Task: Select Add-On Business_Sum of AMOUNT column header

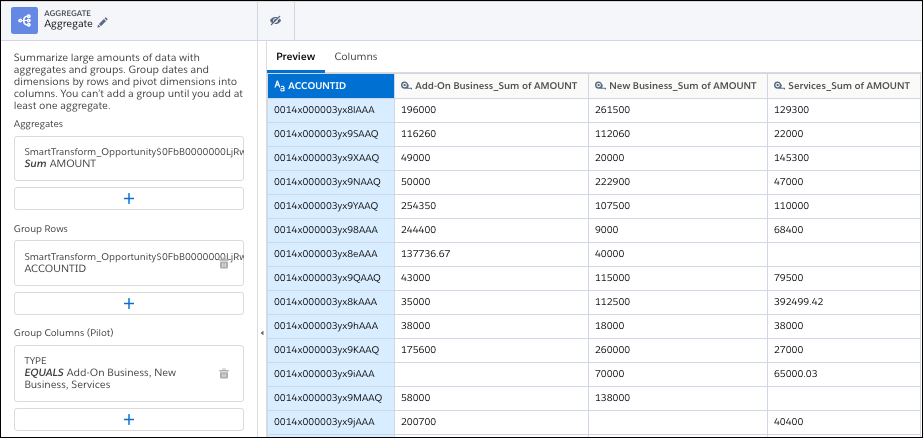Action: click(491, 86)
